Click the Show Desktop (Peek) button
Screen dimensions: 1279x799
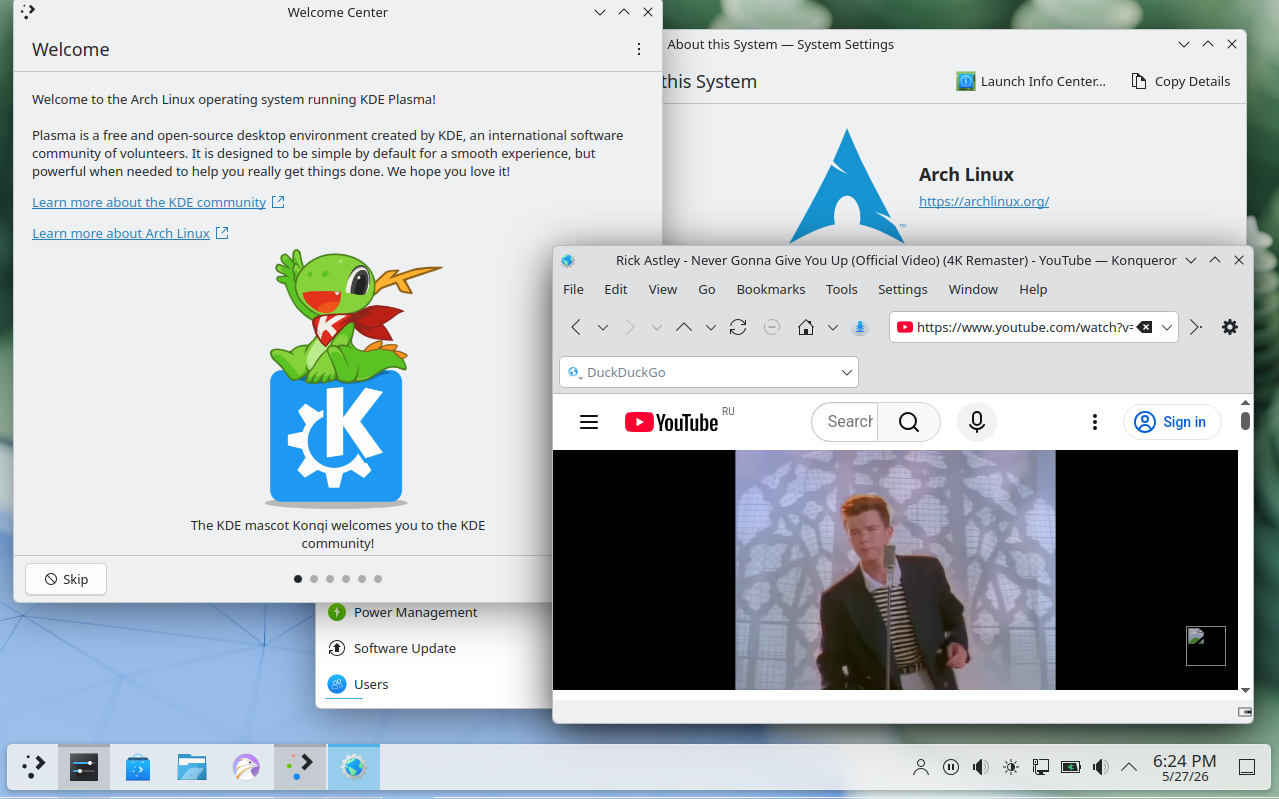click(1247, 767)
